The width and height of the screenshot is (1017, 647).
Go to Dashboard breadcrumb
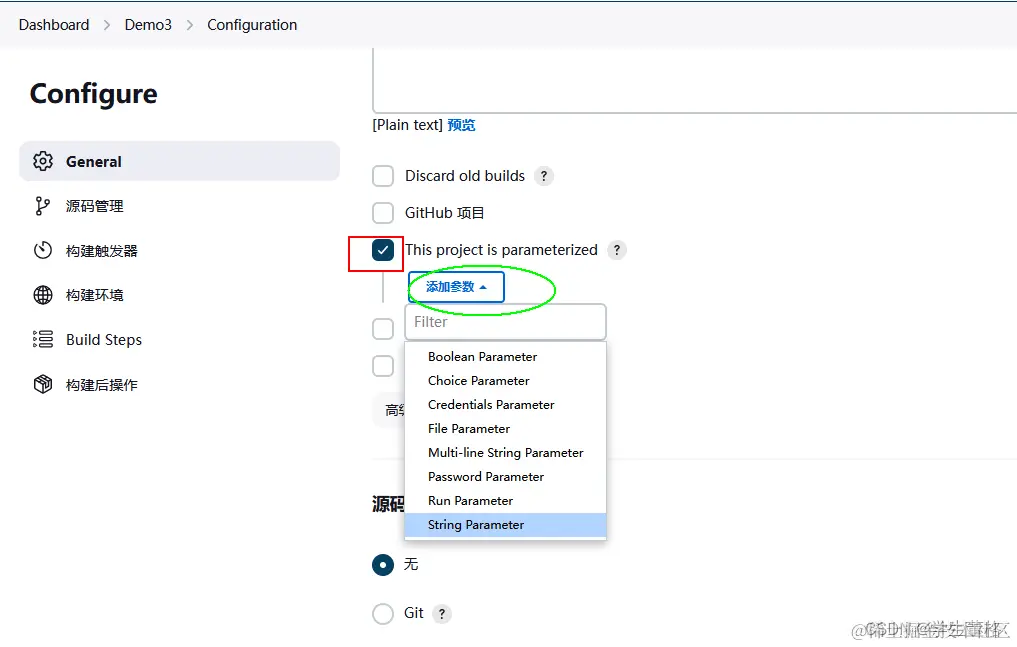coord(54,25)
